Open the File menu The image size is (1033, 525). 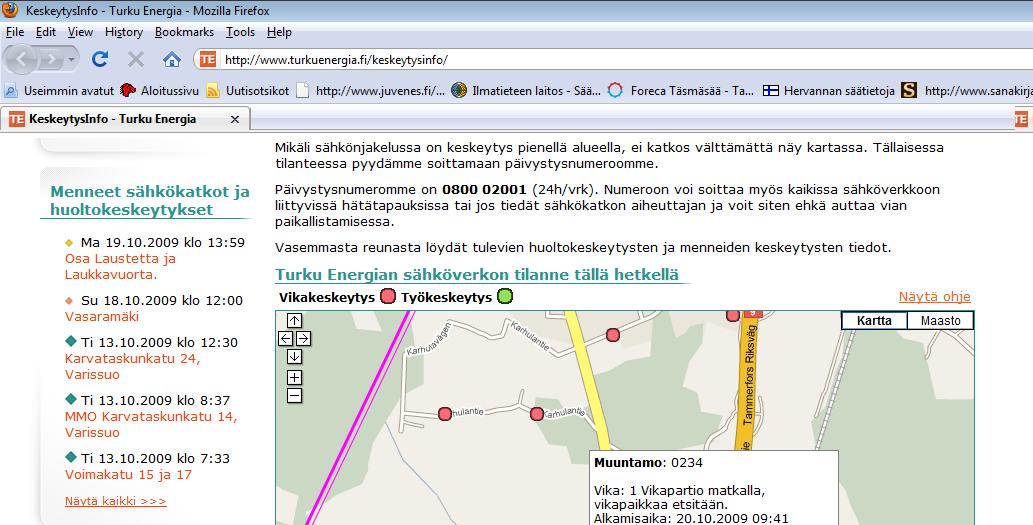tap(14, 32)
